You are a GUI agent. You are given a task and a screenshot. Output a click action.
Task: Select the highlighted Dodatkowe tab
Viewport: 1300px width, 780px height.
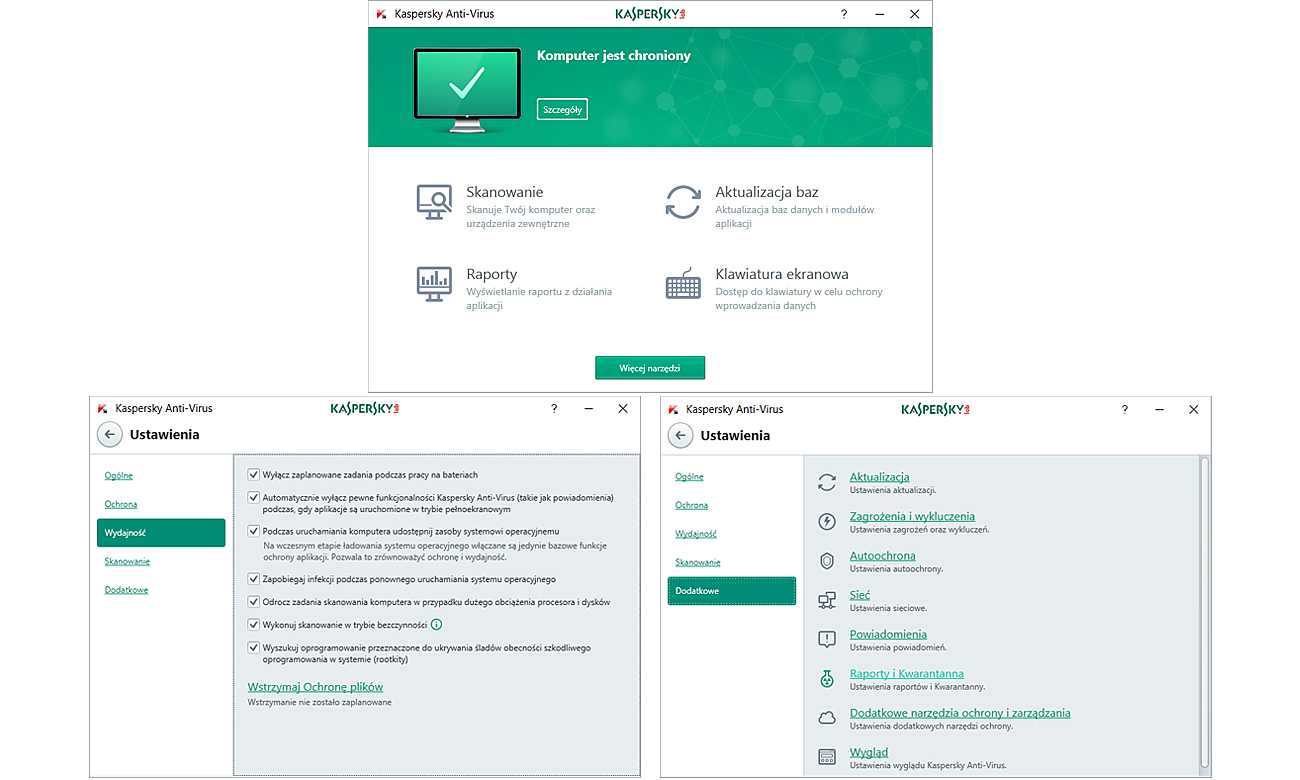coord(732,591)
